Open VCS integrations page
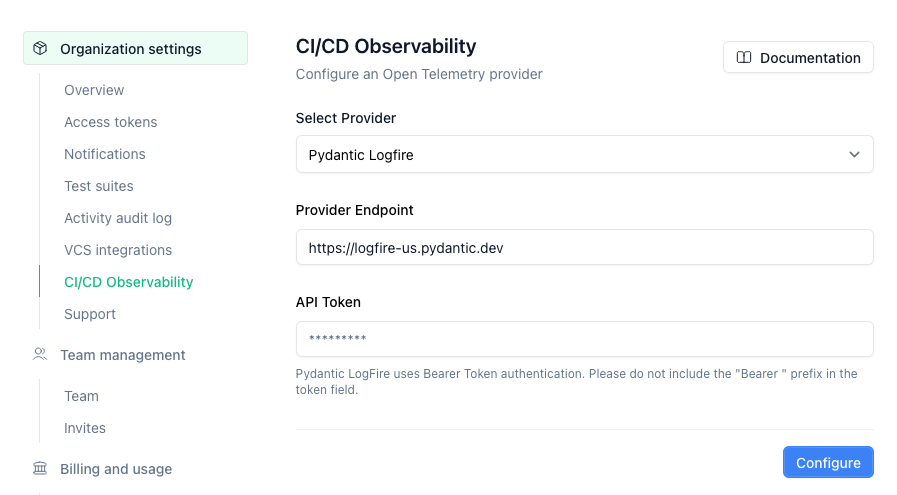 point(118,250)
